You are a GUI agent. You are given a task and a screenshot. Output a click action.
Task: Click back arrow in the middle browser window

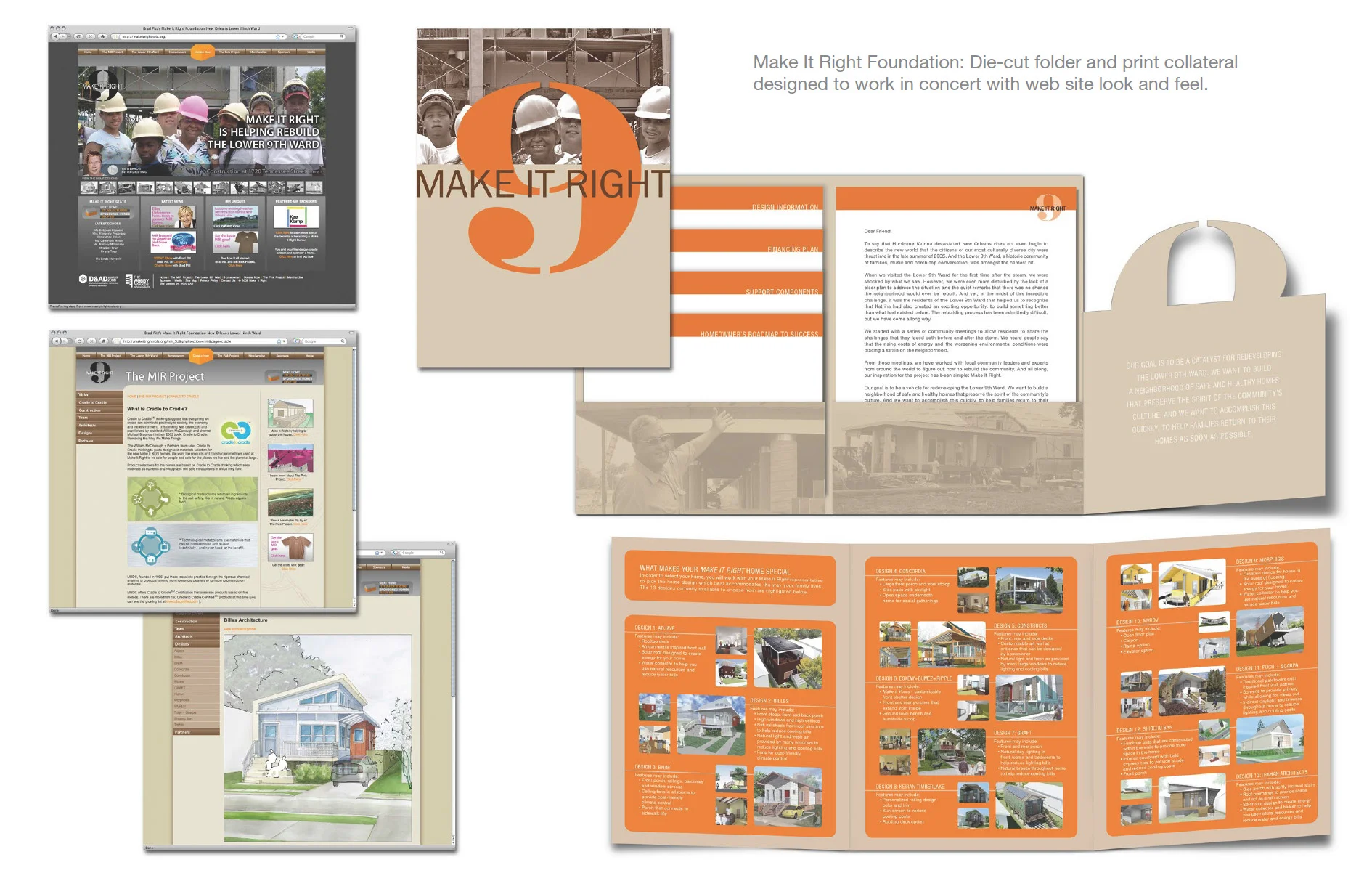[56, 341]
